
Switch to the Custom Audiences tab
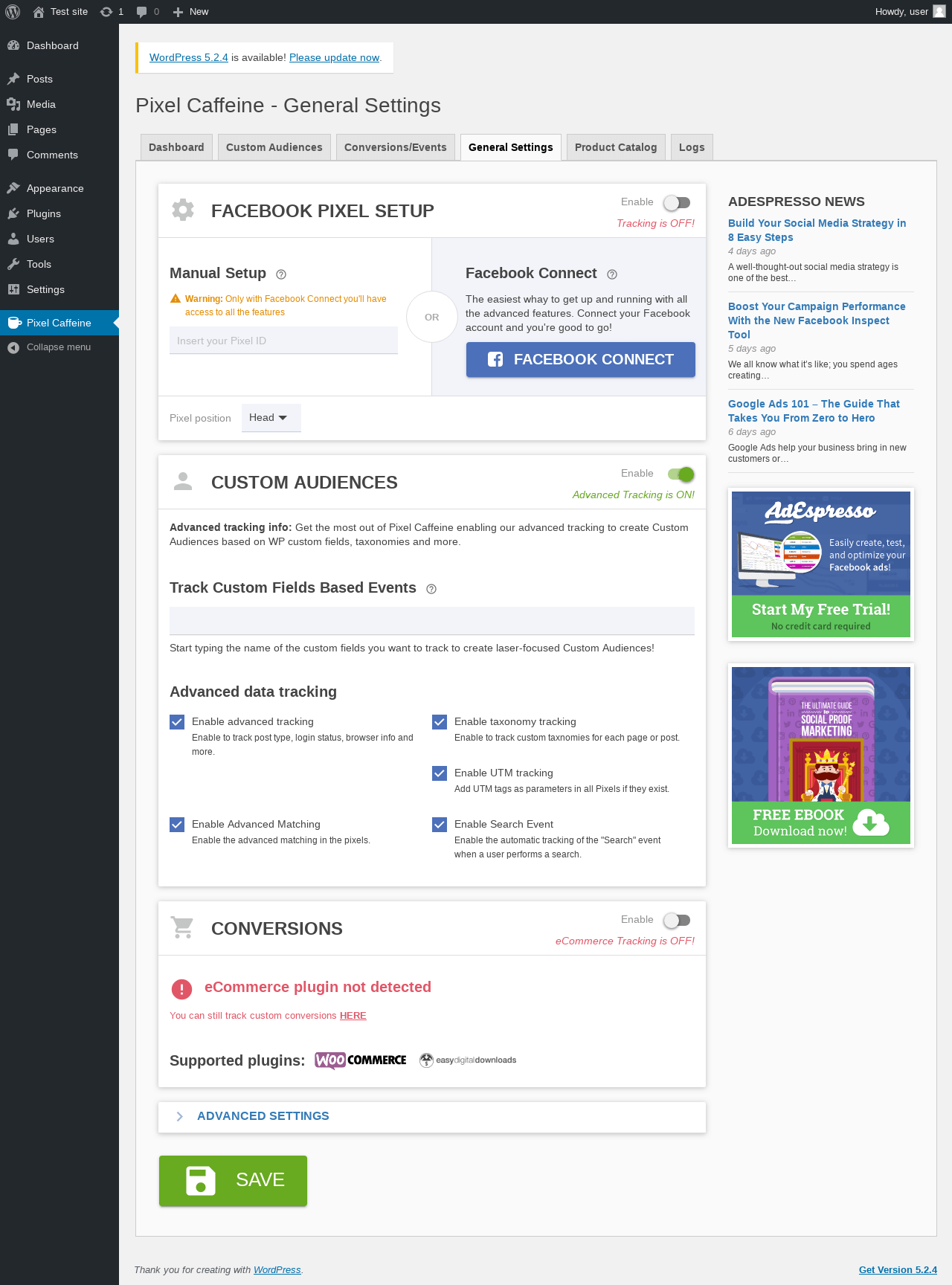pyautogui.click(x=274, y=147)
